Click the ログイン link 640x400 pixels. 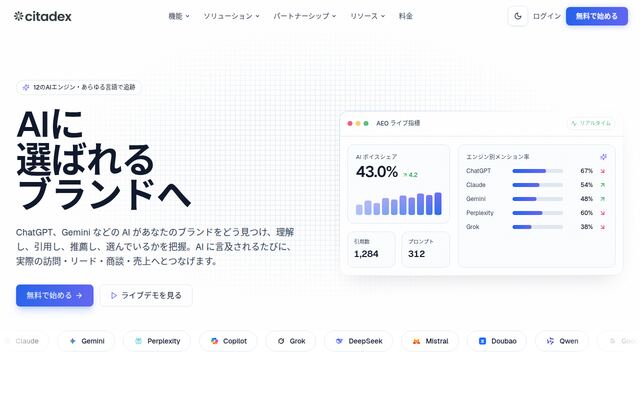[x=547, y=16]
